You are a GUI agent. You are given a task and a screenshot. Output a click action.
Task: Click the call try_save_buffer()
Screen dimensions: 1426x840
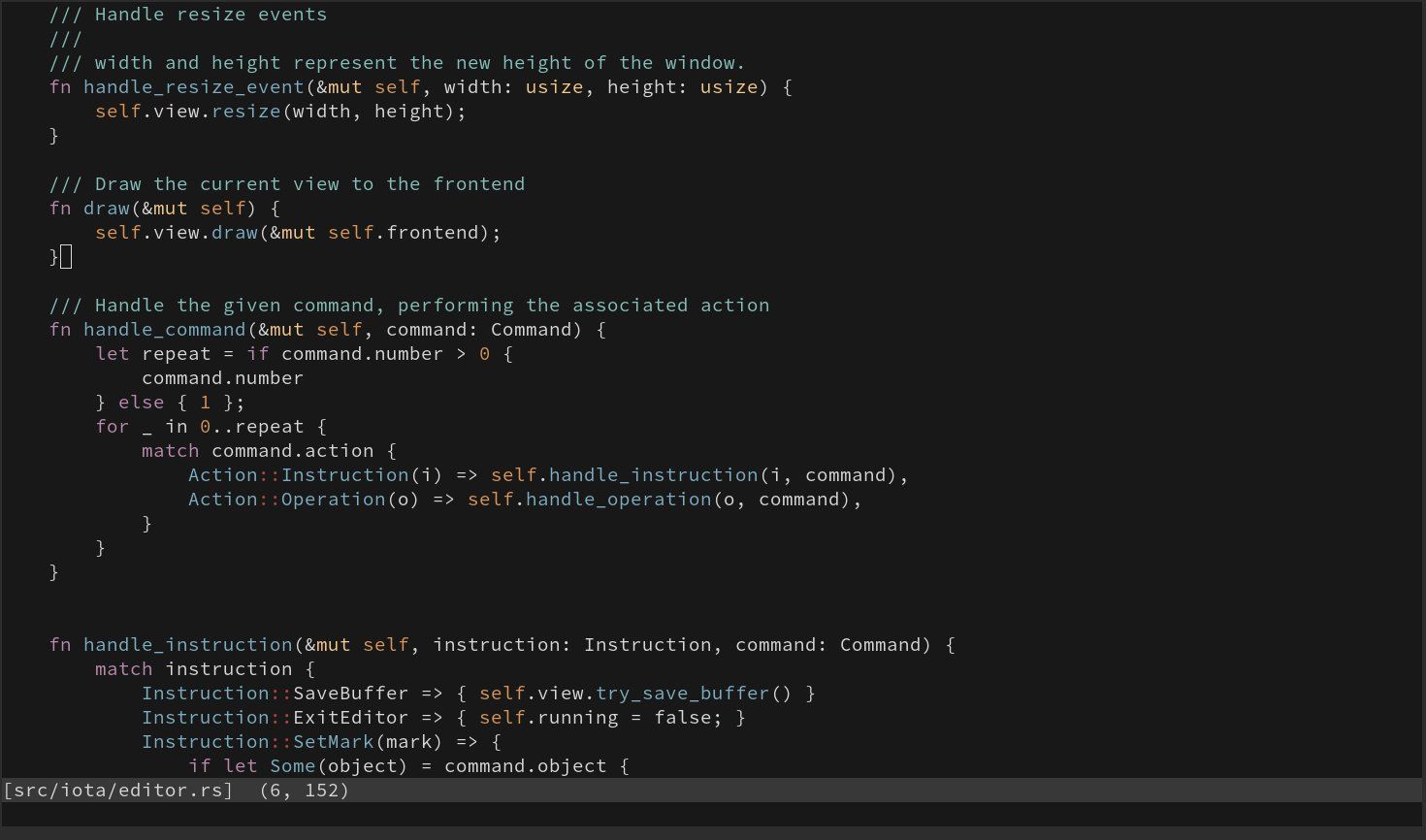(695, 694)
